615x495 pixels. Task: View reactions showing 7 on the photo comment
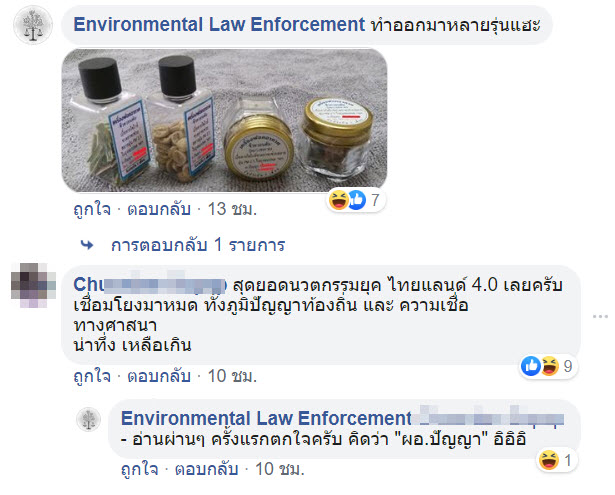click(355, 200)
